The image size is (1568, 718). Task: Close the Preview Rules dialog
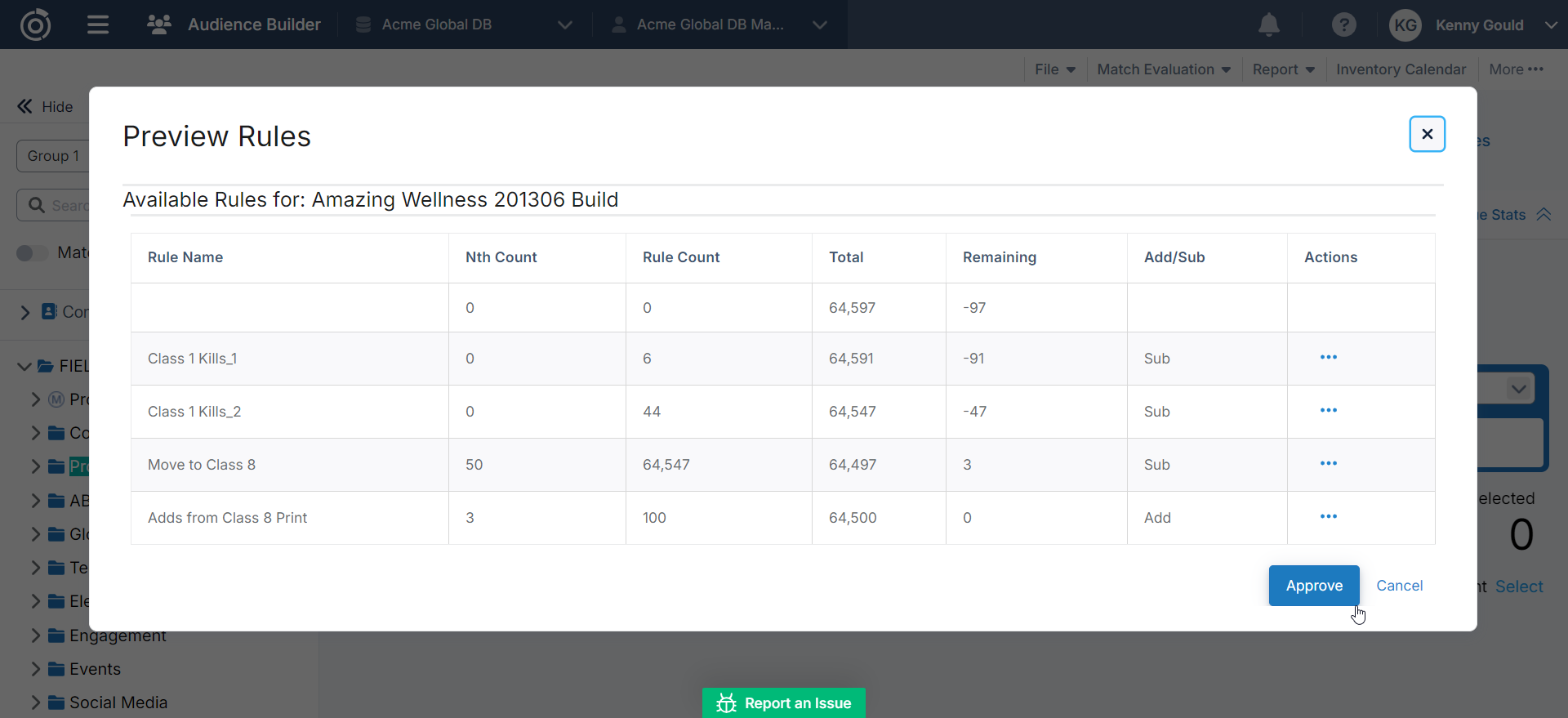(1427, 134)
